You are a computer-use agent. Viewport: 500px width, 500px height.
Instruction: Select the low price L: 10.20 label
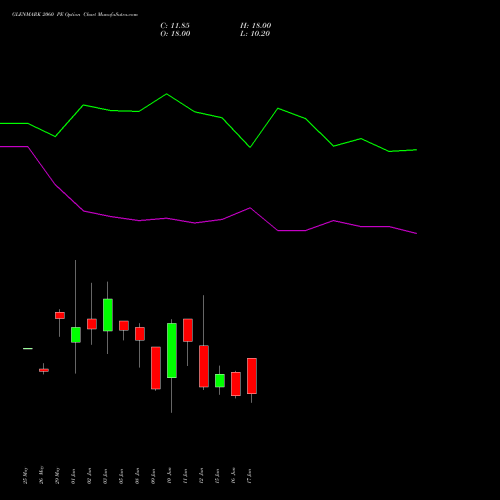coord(255,34)
